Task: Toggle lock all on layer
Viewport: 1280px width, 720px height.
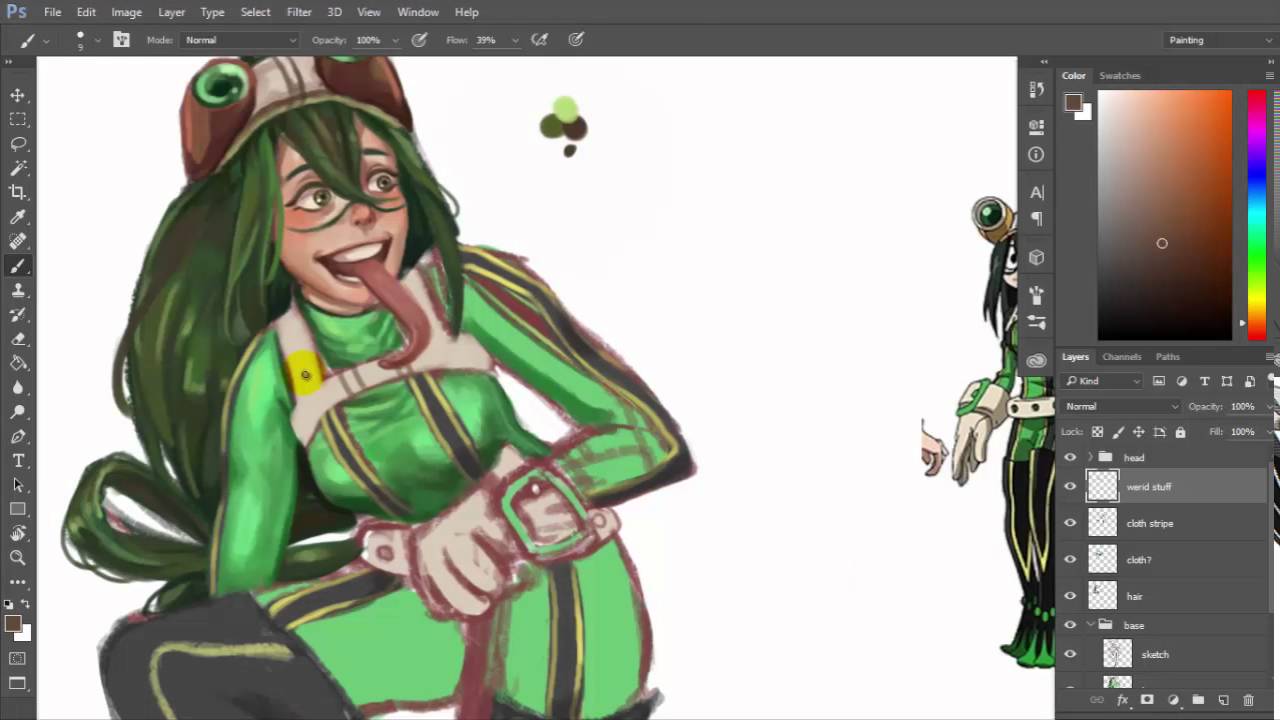Action: point(1180,432)
